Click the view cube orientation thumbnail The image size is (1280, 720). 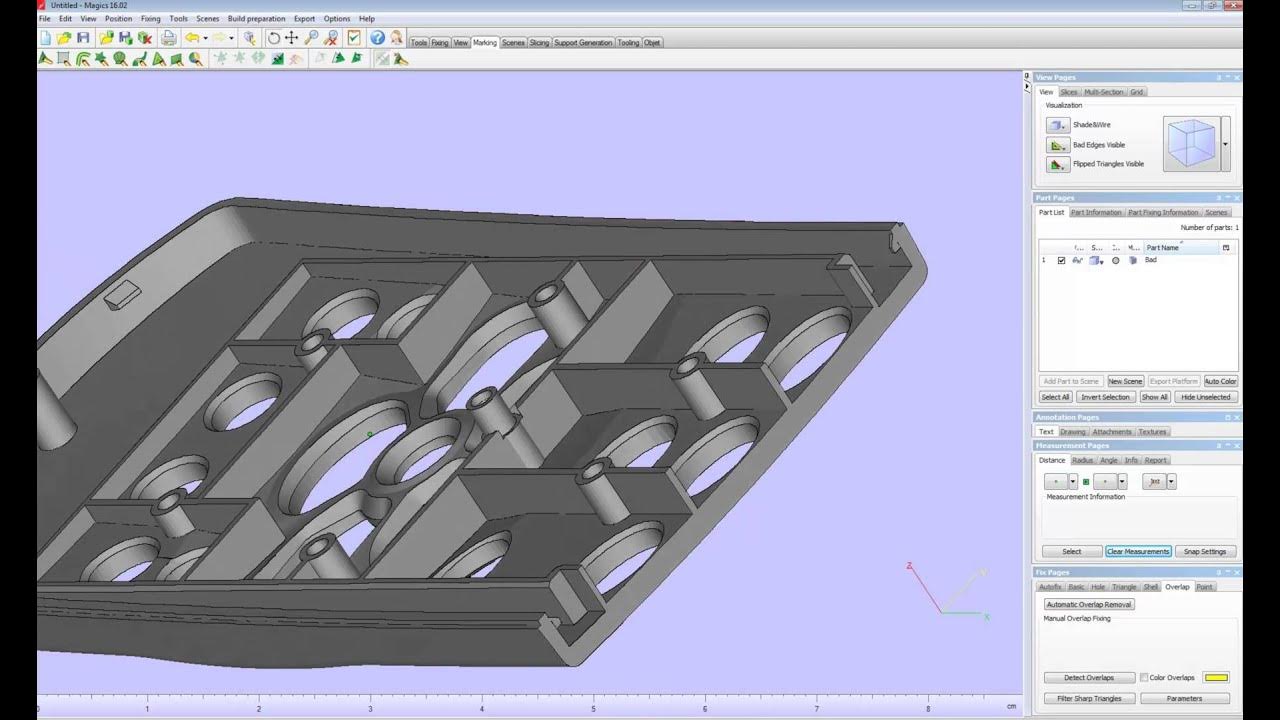1192,143
